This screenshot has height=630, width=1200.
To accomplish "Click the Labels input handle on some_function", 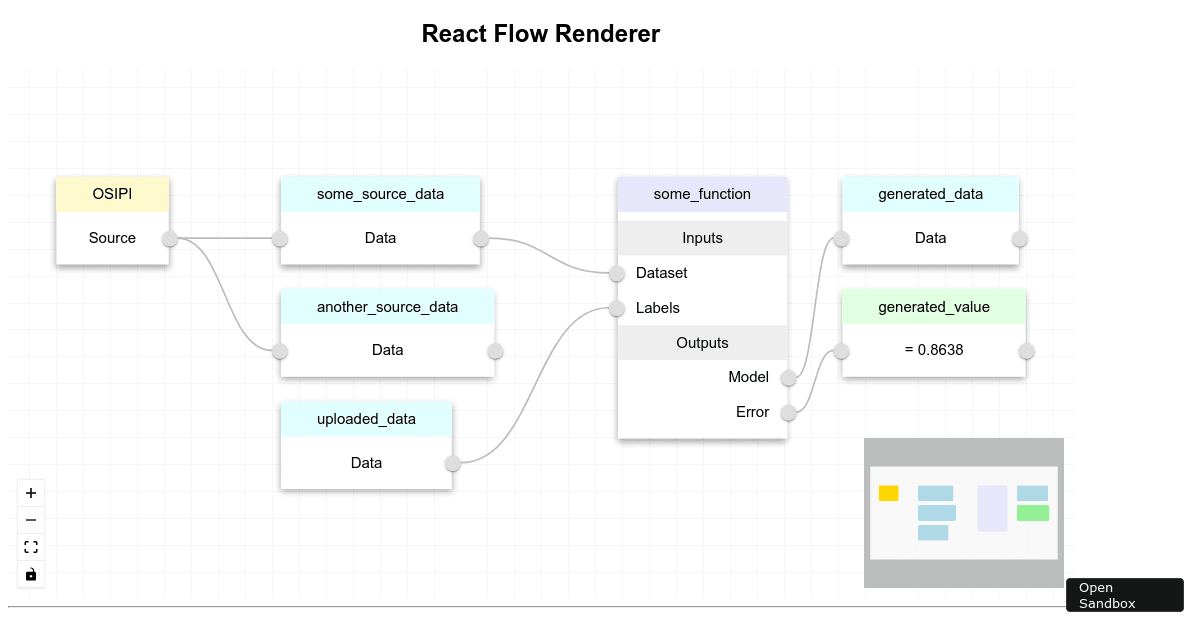I will 617,308.
